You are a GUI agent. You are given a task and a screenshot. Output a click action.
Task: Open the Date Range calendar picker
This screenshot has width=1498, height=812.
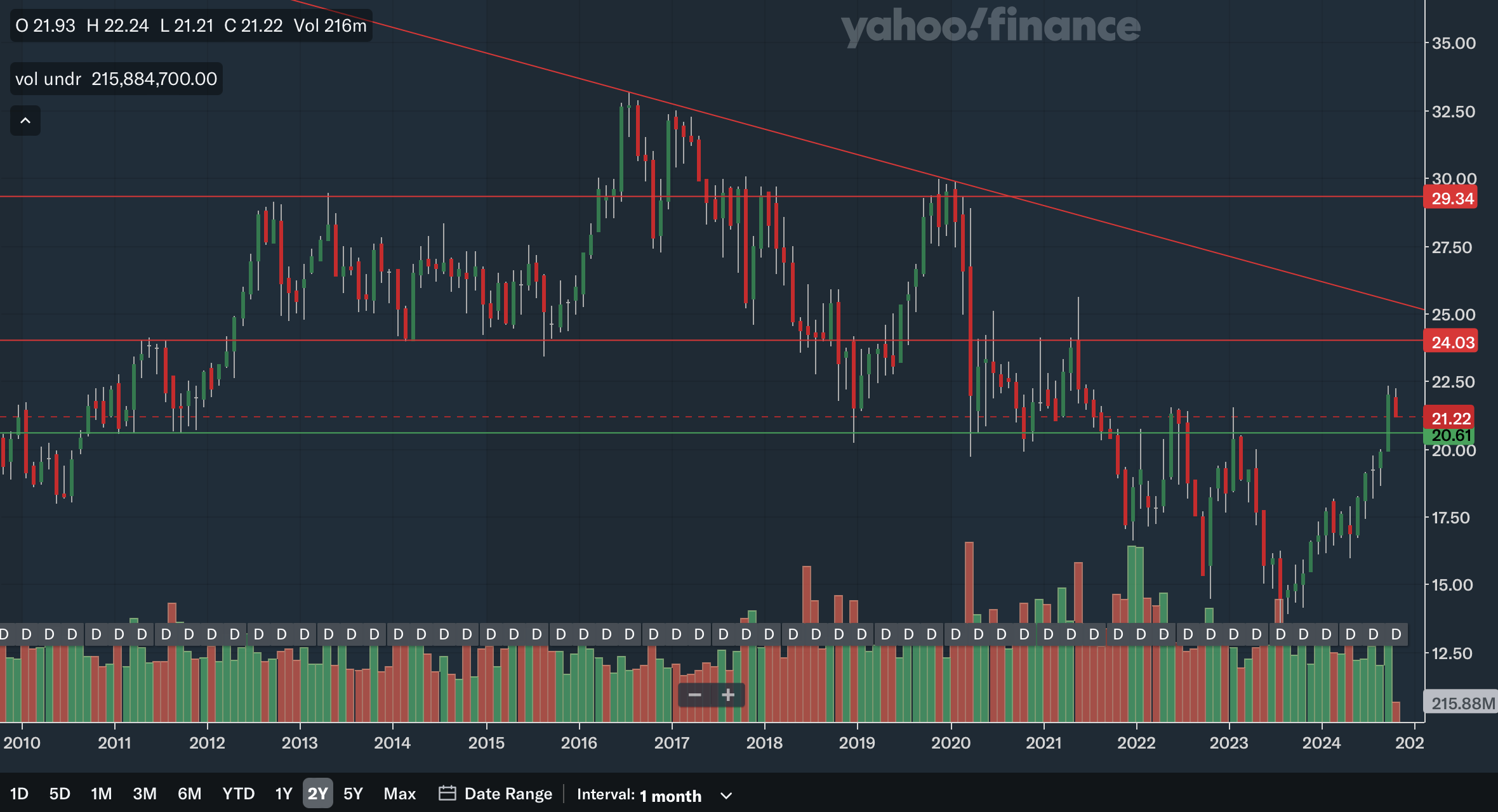pos(496,794)
